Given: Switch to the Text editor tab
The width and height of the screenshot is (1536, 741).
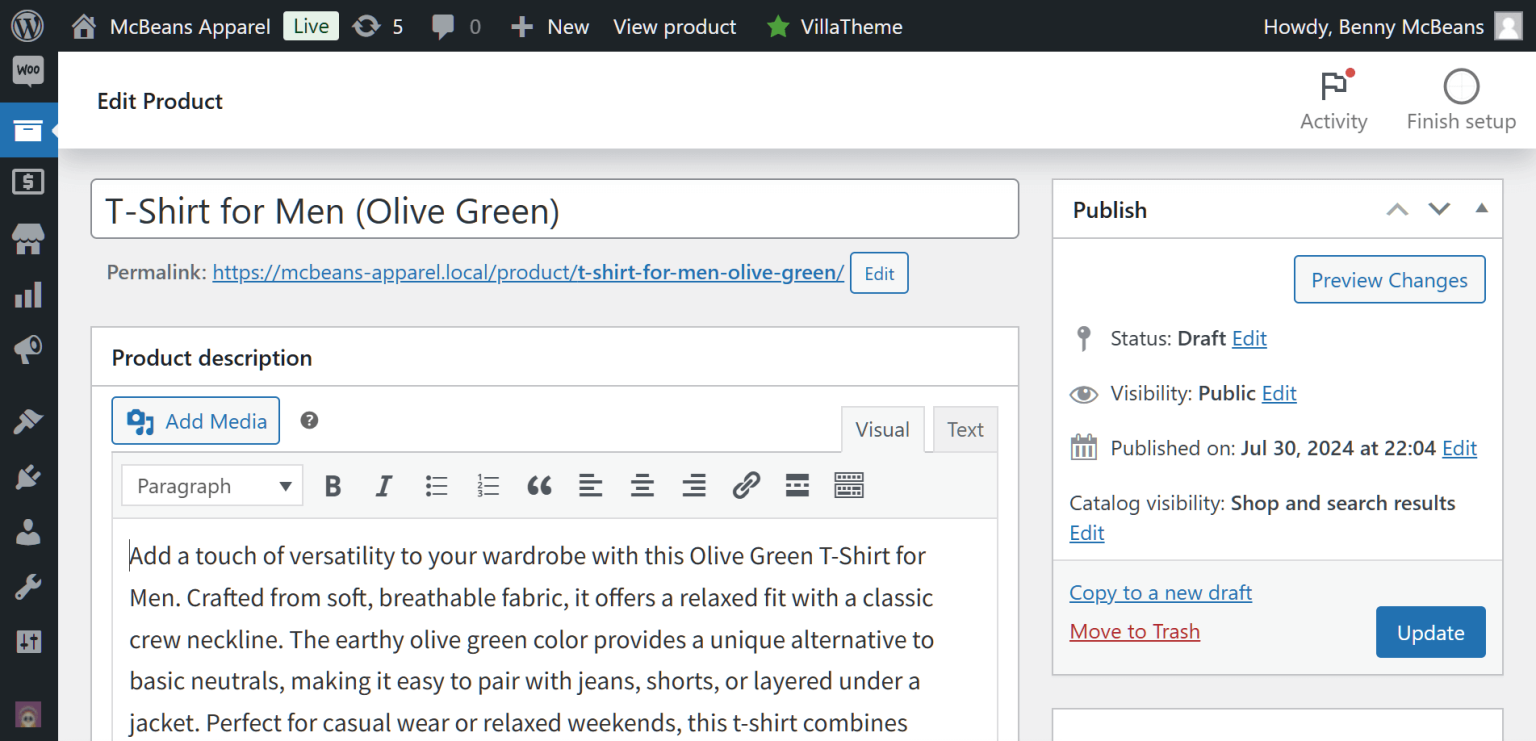Looking at the screenshot, I should (965, 430).
